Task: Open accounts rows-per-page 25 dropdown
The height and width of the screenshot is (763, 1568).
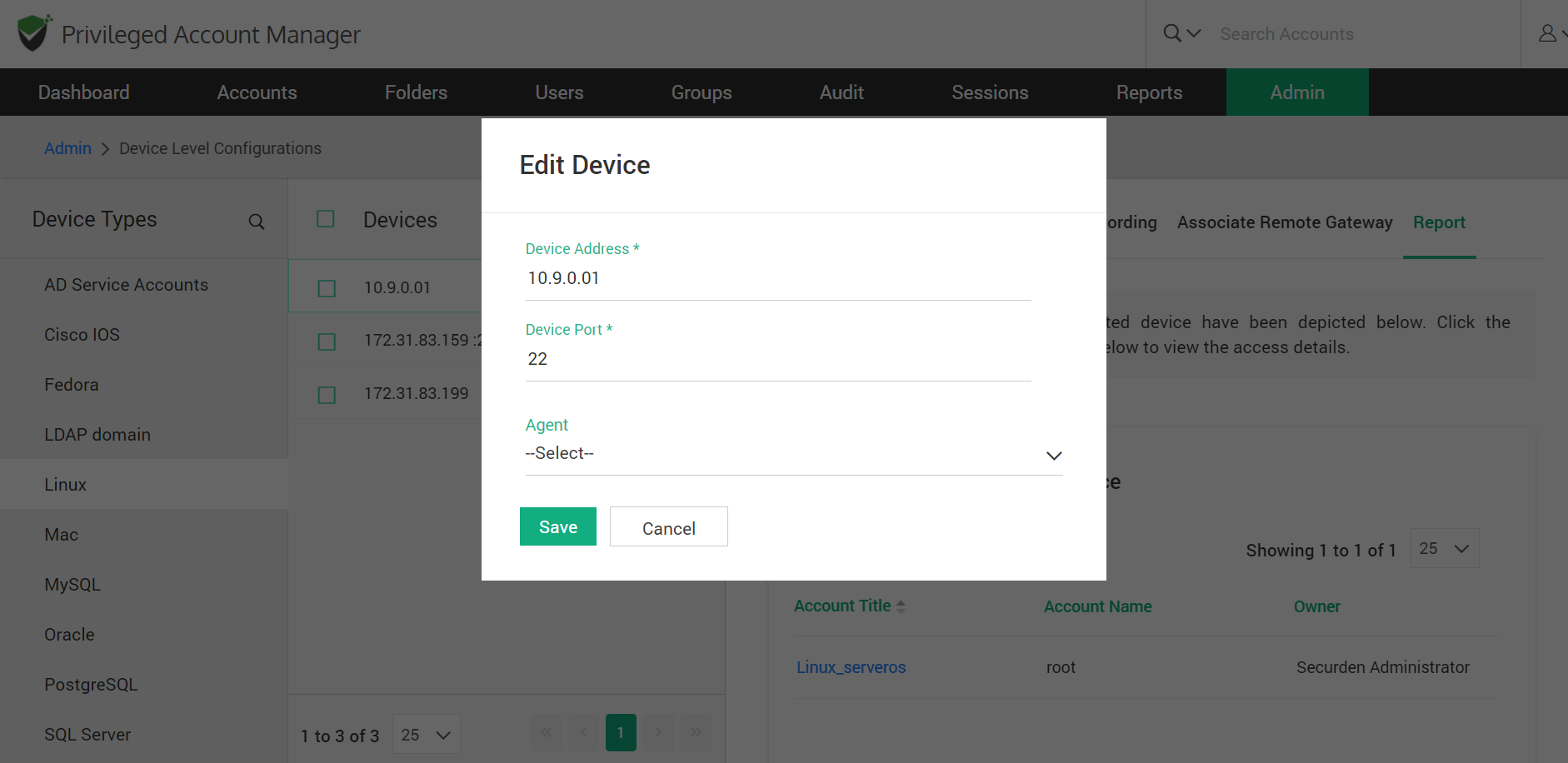Action: tap(1444, 549)
